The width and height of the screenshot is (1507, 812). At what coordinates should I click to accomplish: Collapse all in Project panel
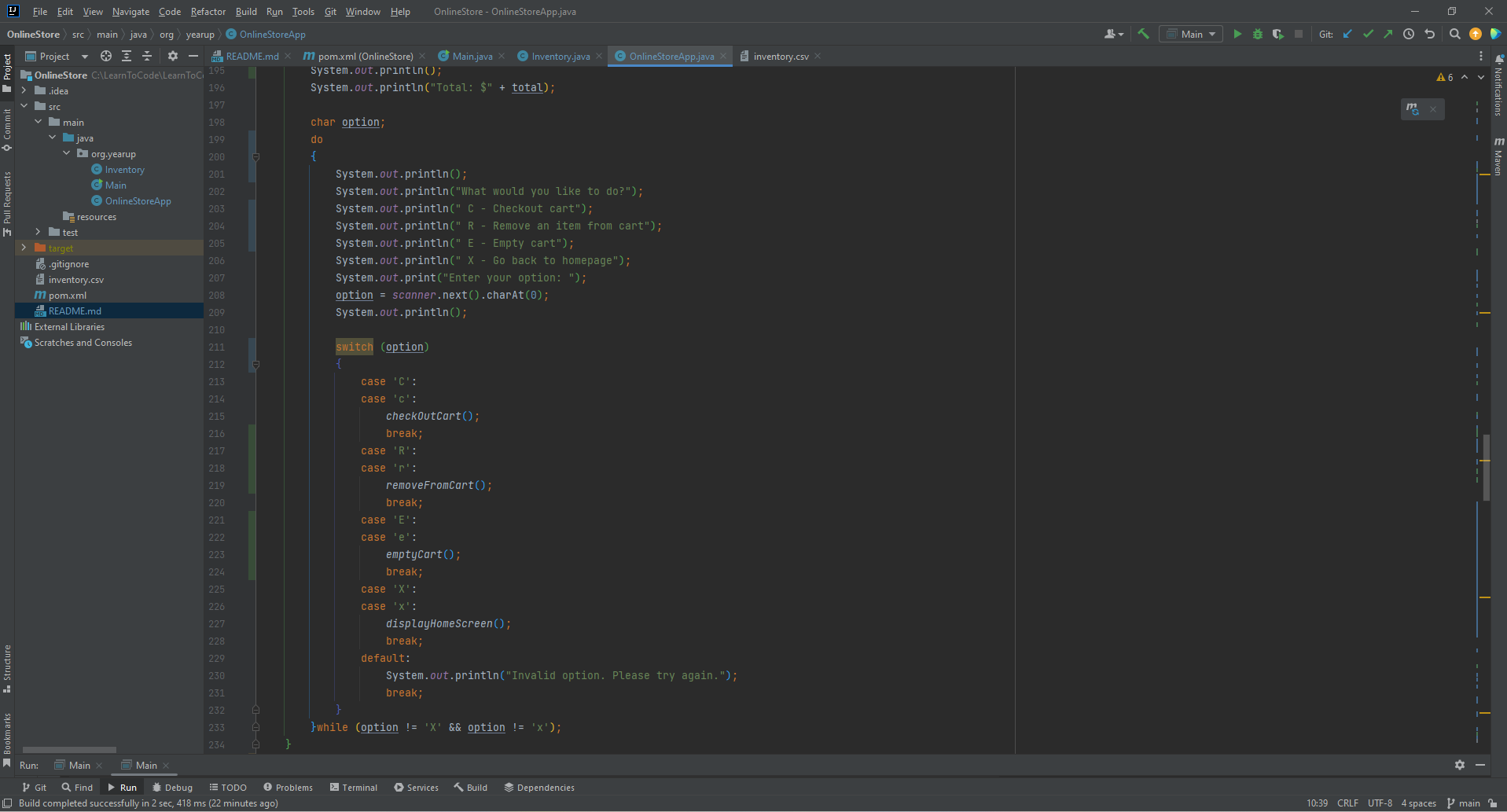pos(147,56)
